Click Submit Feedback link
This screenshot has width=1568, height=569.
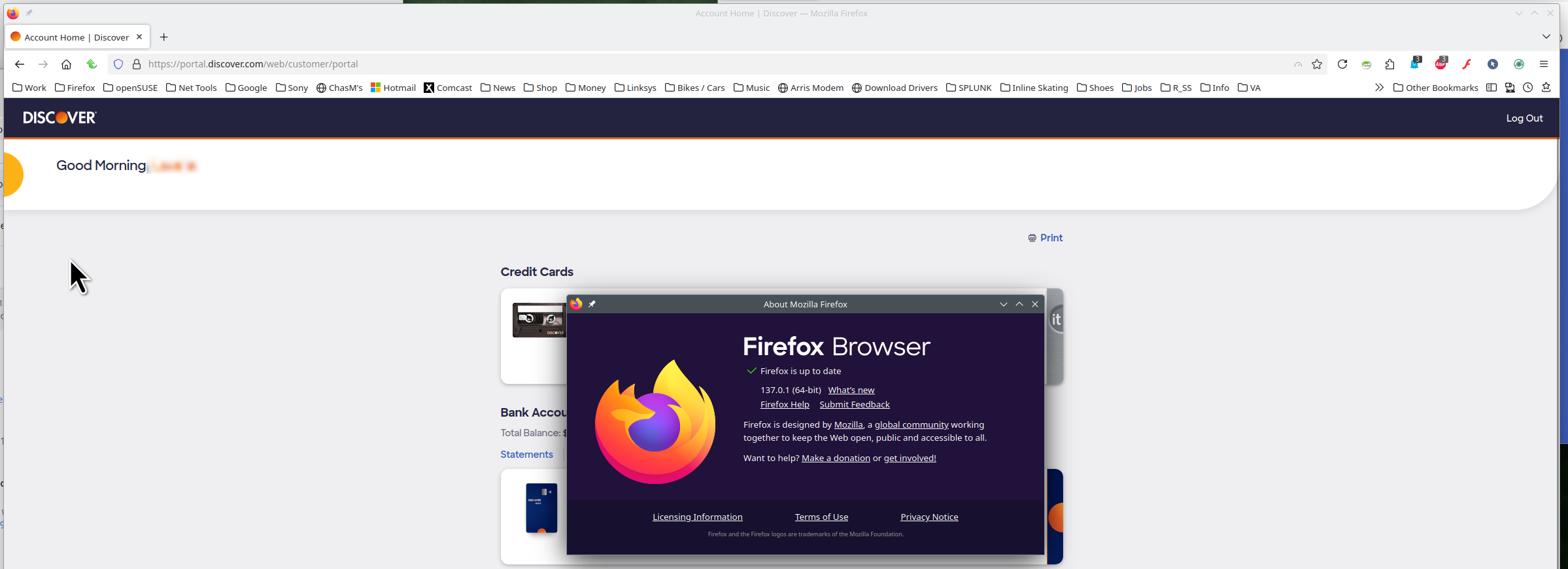(x=854, y=405)
